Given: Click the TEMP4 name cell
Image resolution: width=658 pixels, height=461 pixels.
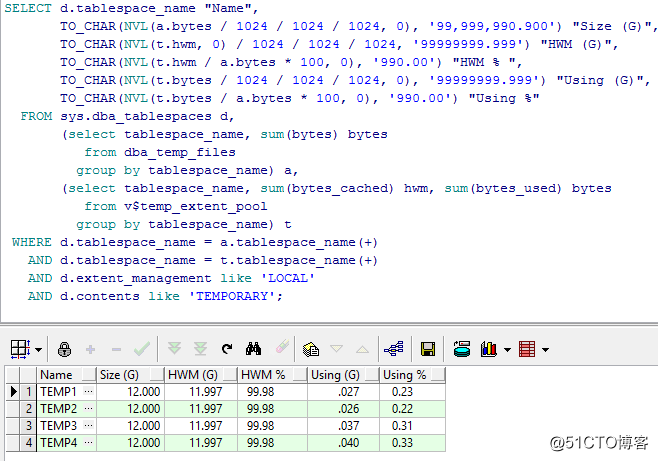Looking at the screenshot, I should click(67, 443).
